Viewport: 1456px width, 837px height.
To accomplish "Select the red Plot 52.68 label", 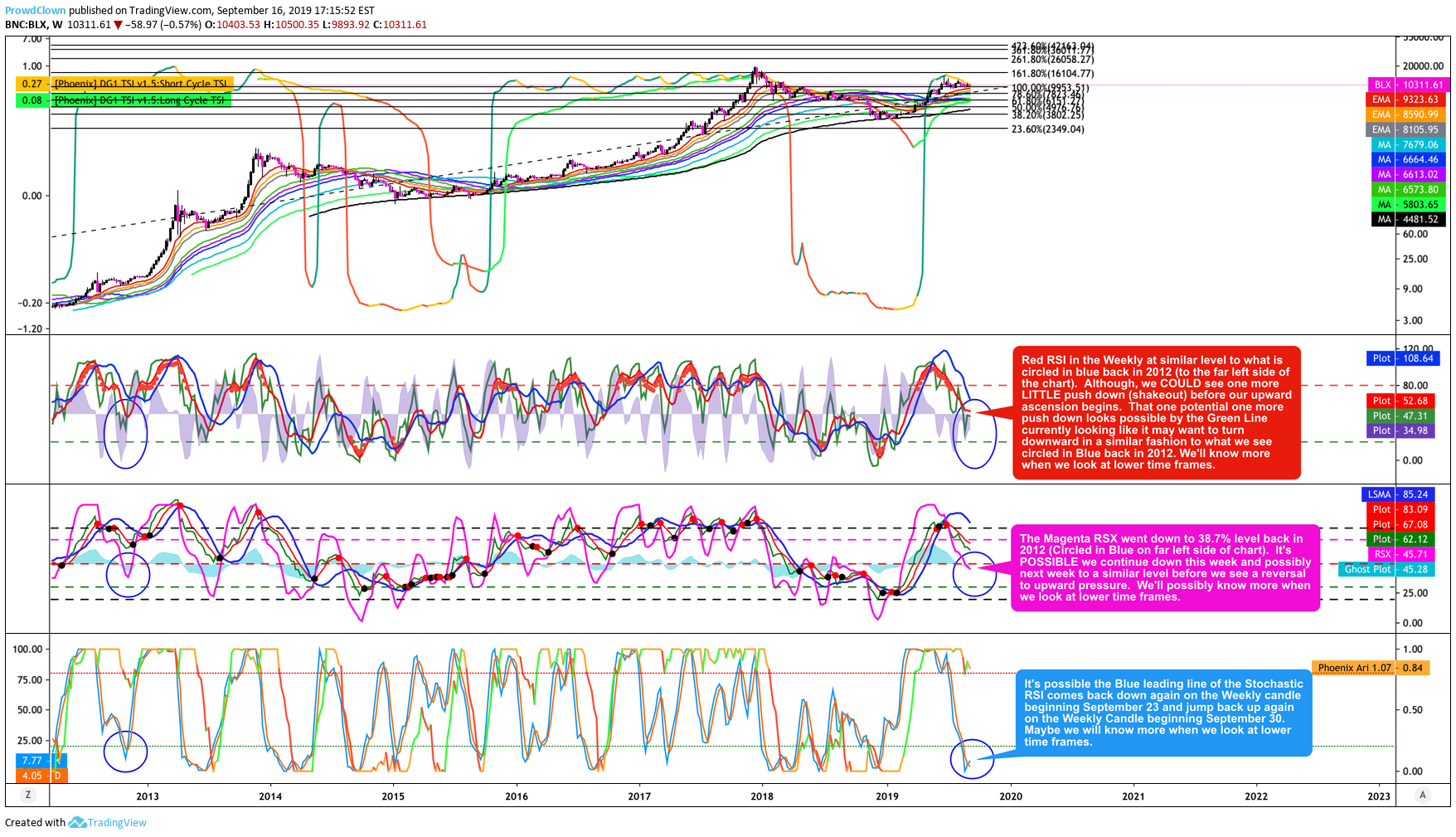I will [1400, 401].
